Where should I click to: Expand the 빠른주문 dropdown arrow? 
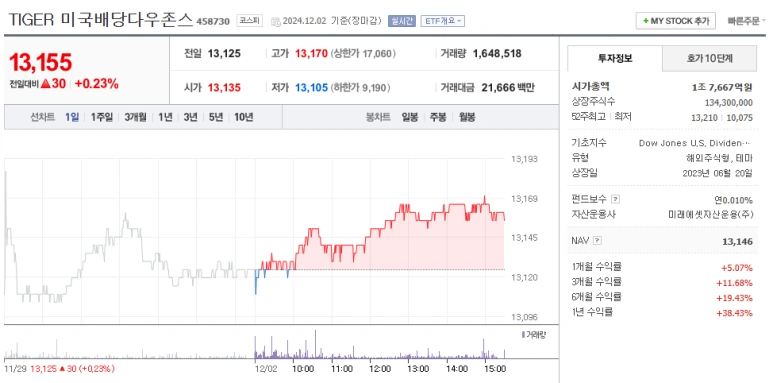click(x=764, y=21)
